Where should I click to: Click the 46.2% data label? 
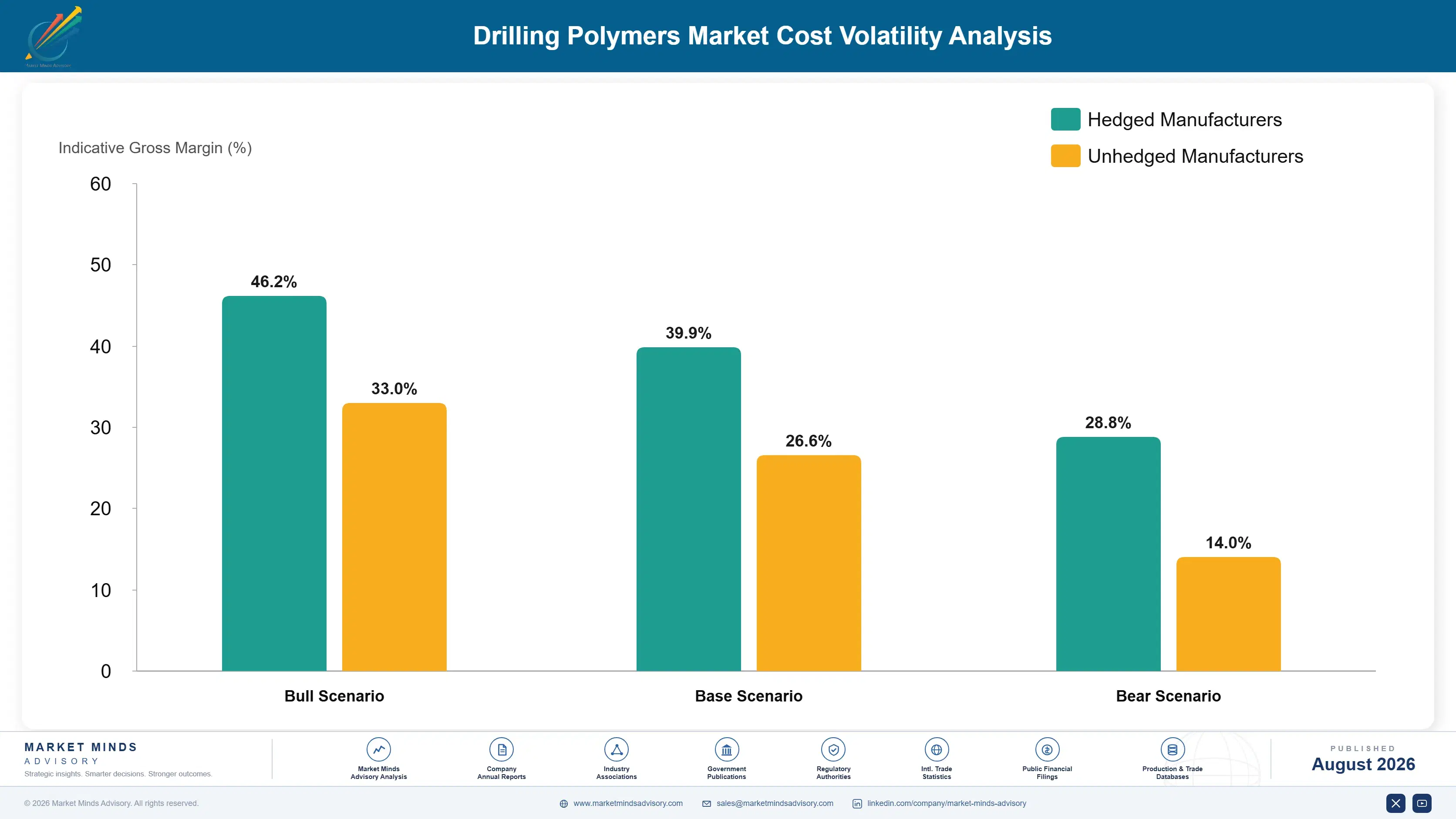pos(273,282)
